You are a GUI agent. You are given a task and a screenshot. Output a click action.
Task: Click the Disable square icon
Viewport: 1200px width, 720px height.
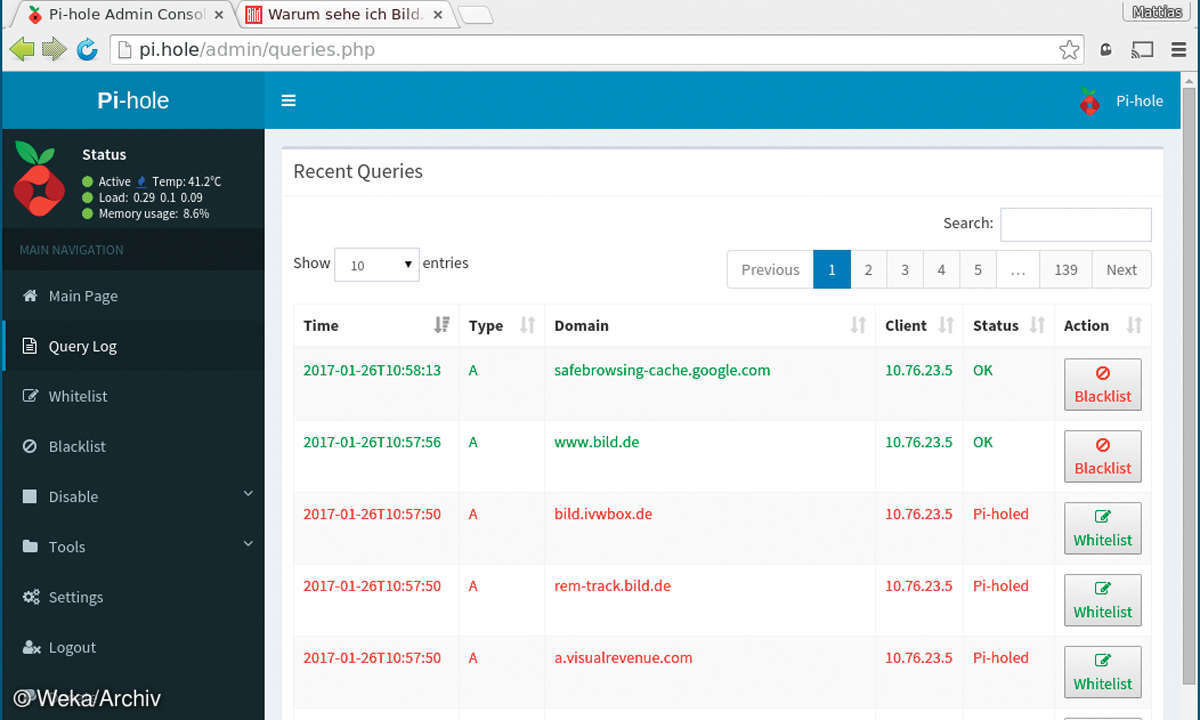29,497
